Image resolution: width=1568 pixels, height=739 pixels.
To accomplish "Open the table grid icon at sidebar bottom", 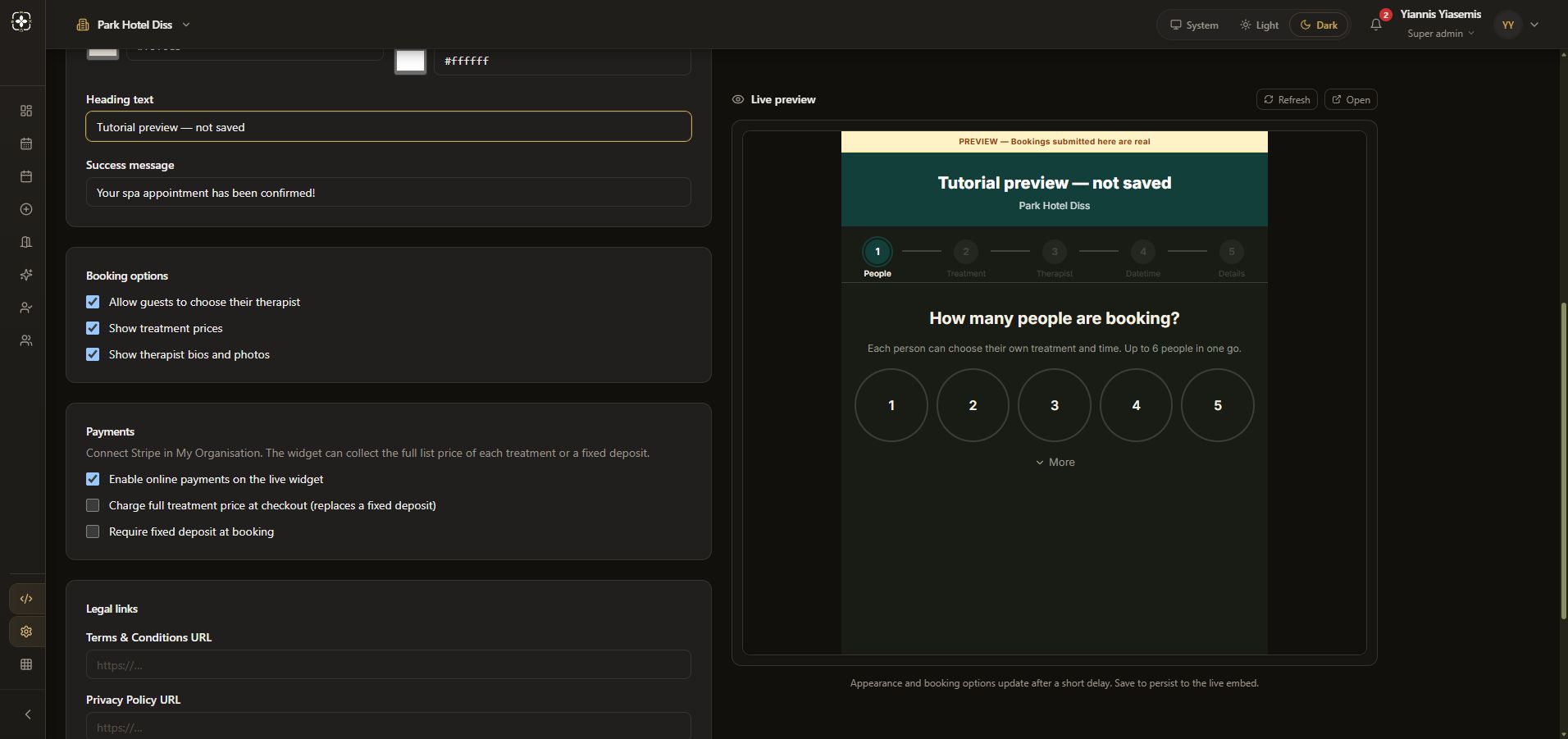I will click(x=26, y=664).
